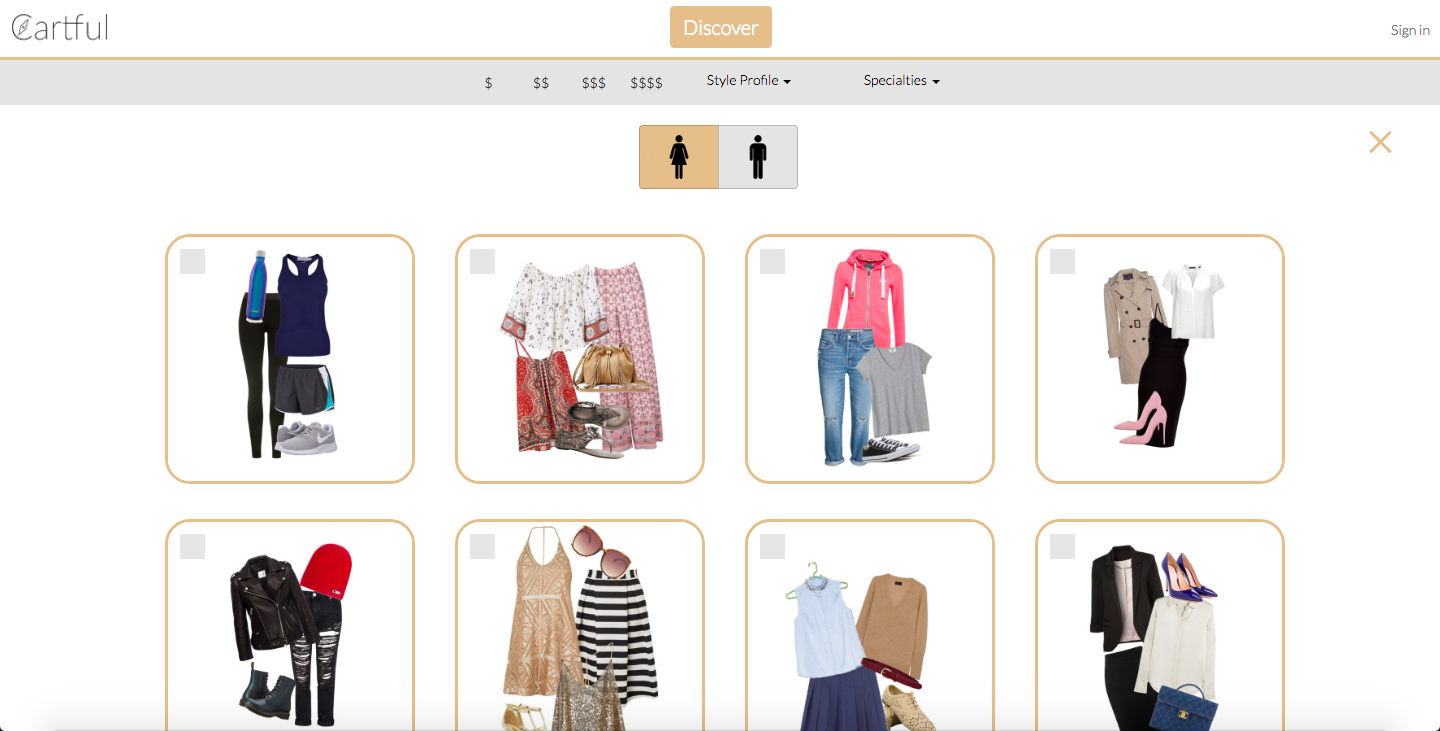Select the women's gender icon
1440x731 pixels.
(x=678, y=156)
